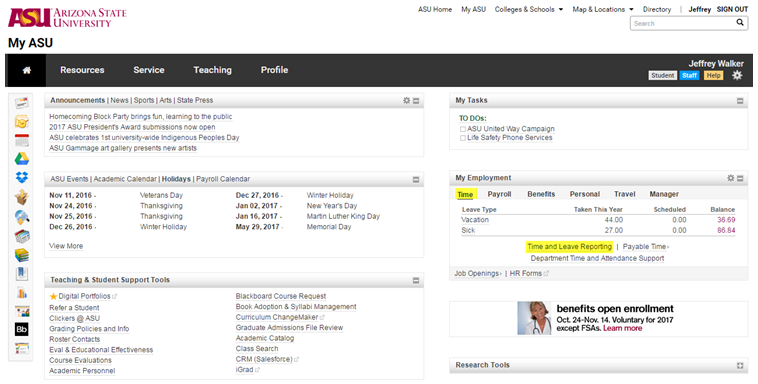The width and height of the screenshot is (758, 384).
Task: Open the Directory link in top navigation
Action: click(656, 9)
